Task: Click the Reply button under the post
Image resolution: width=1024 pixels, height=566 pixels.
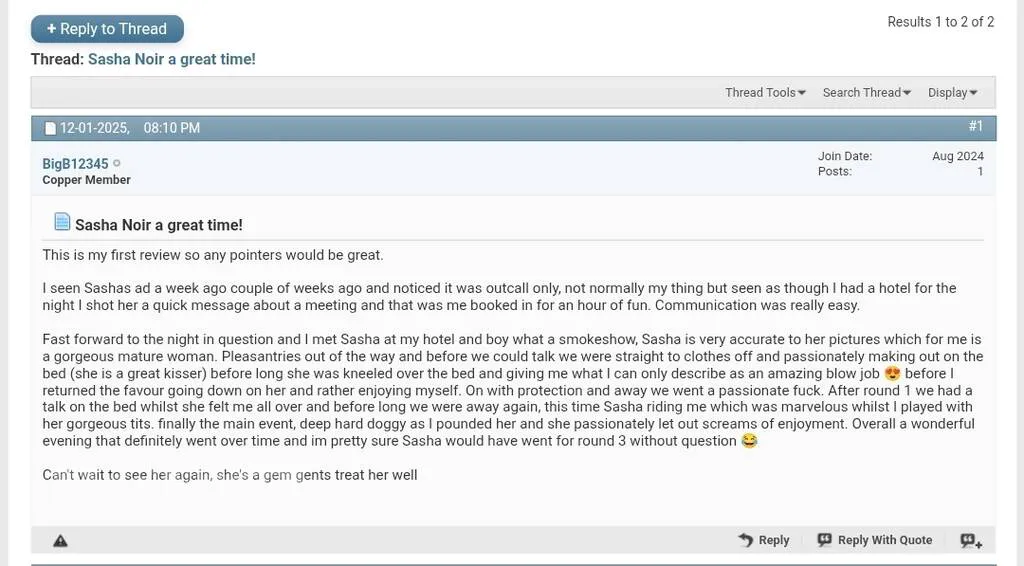Action: [x=764, y=540]
